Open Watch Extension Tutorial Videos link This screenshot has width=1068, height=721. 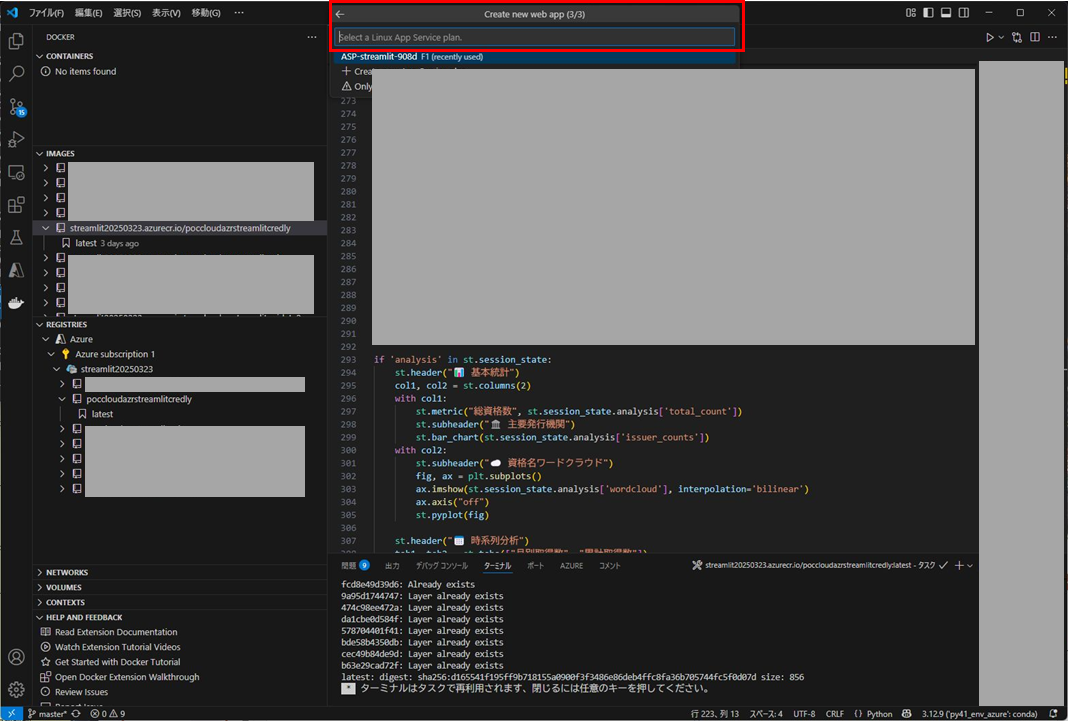point(117,647)
